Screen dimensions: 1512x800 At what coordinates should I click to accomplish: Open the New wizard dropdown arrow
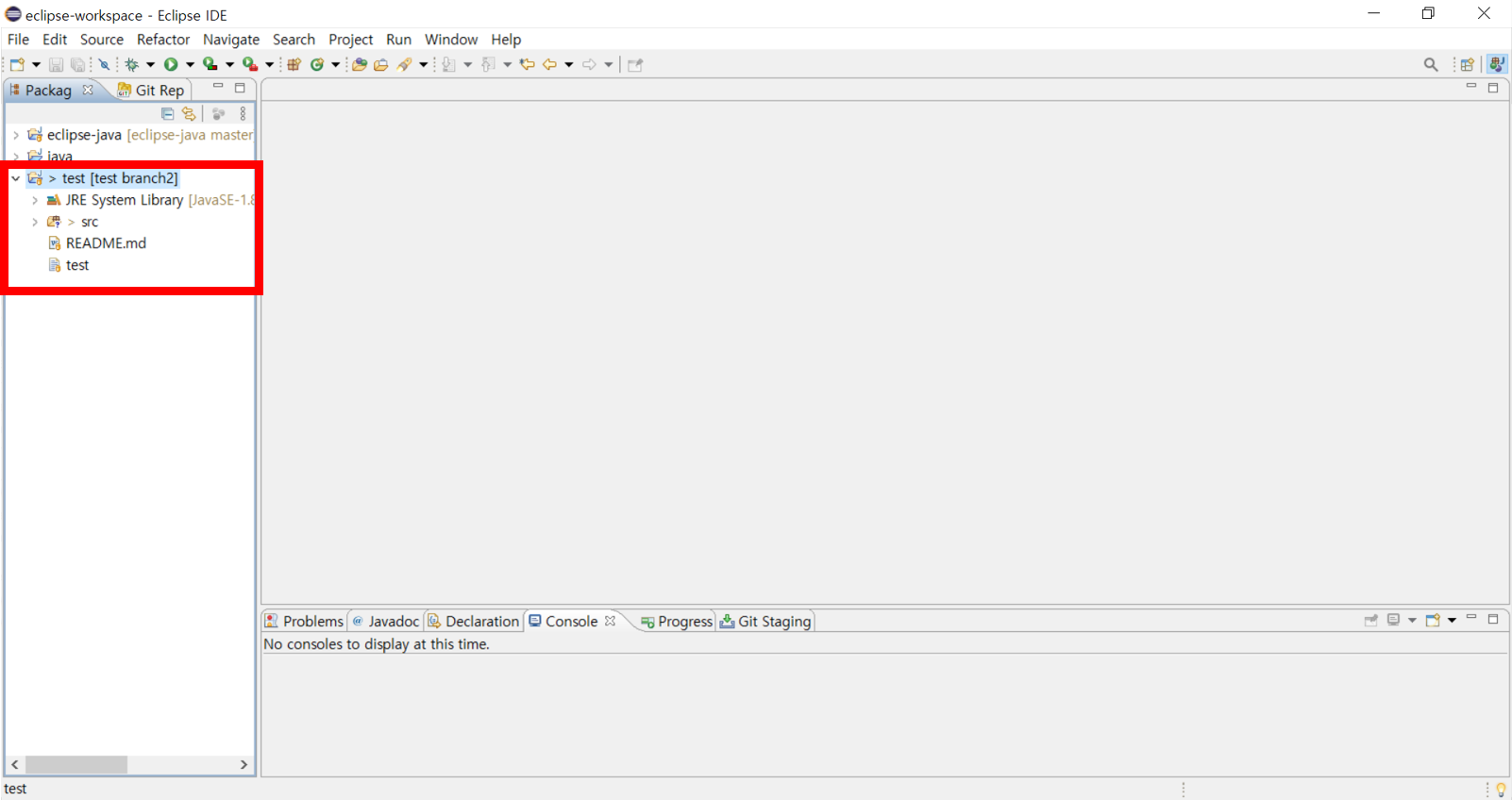[36, 64]
